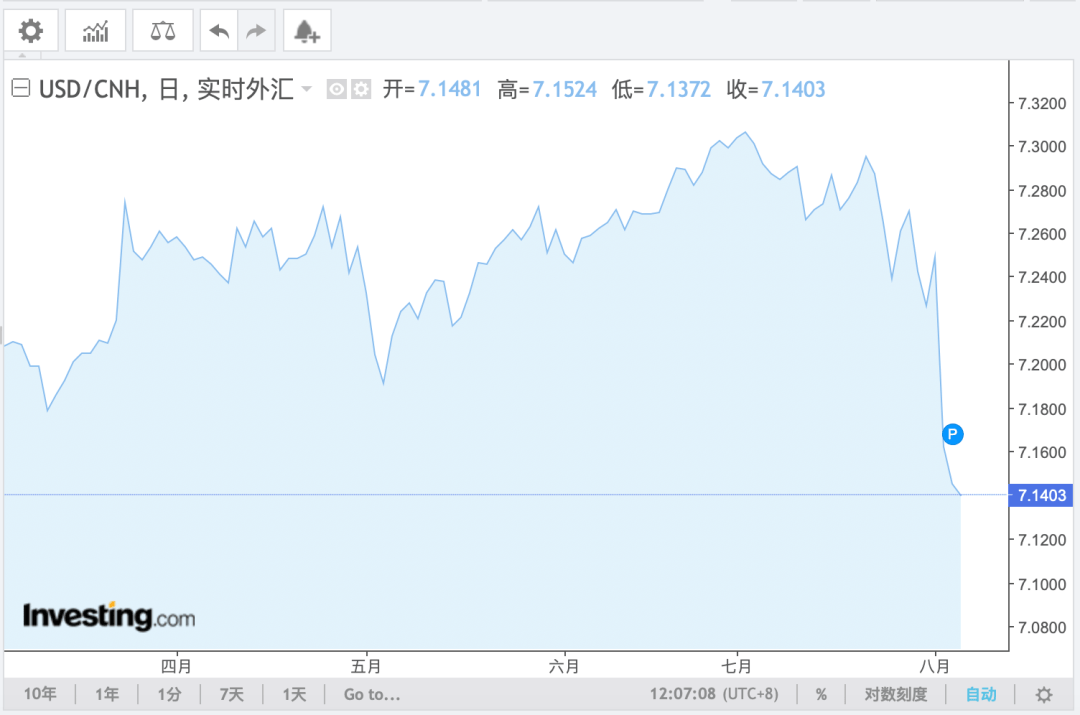Undo the last chart action
This screenshot has height=715, width=1080.
(219, 31)
